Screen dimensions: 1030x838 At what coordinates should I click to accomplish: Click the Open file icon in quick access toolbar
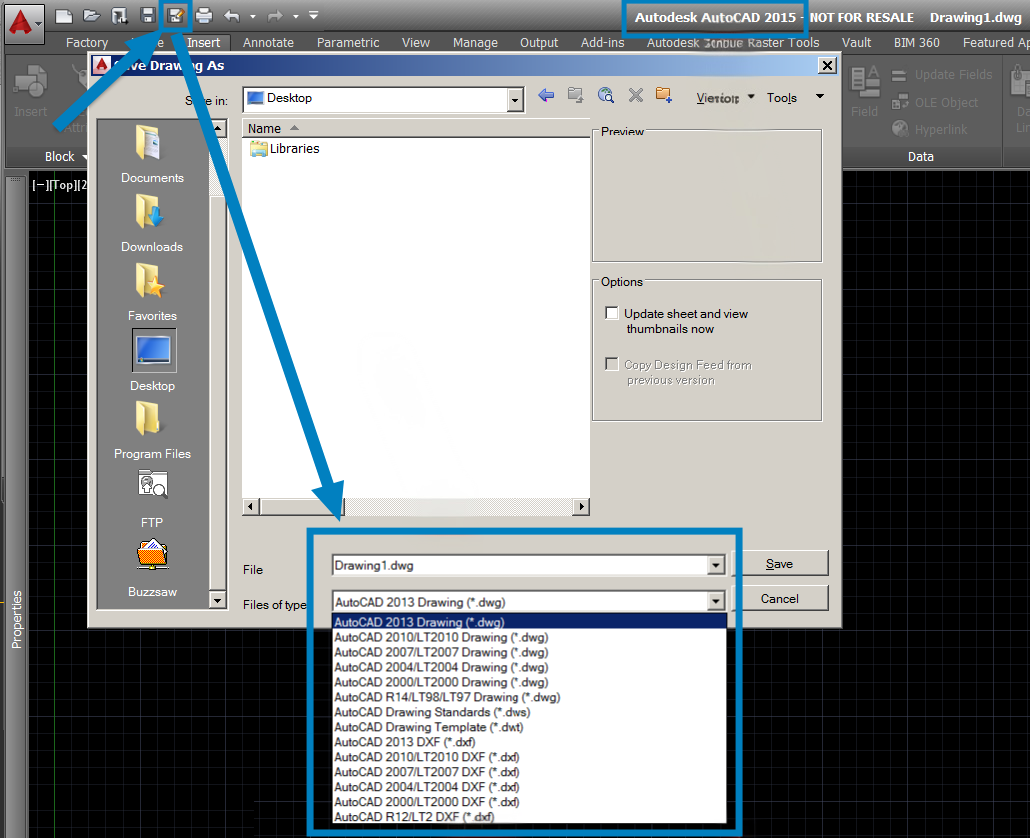[91, 16]
